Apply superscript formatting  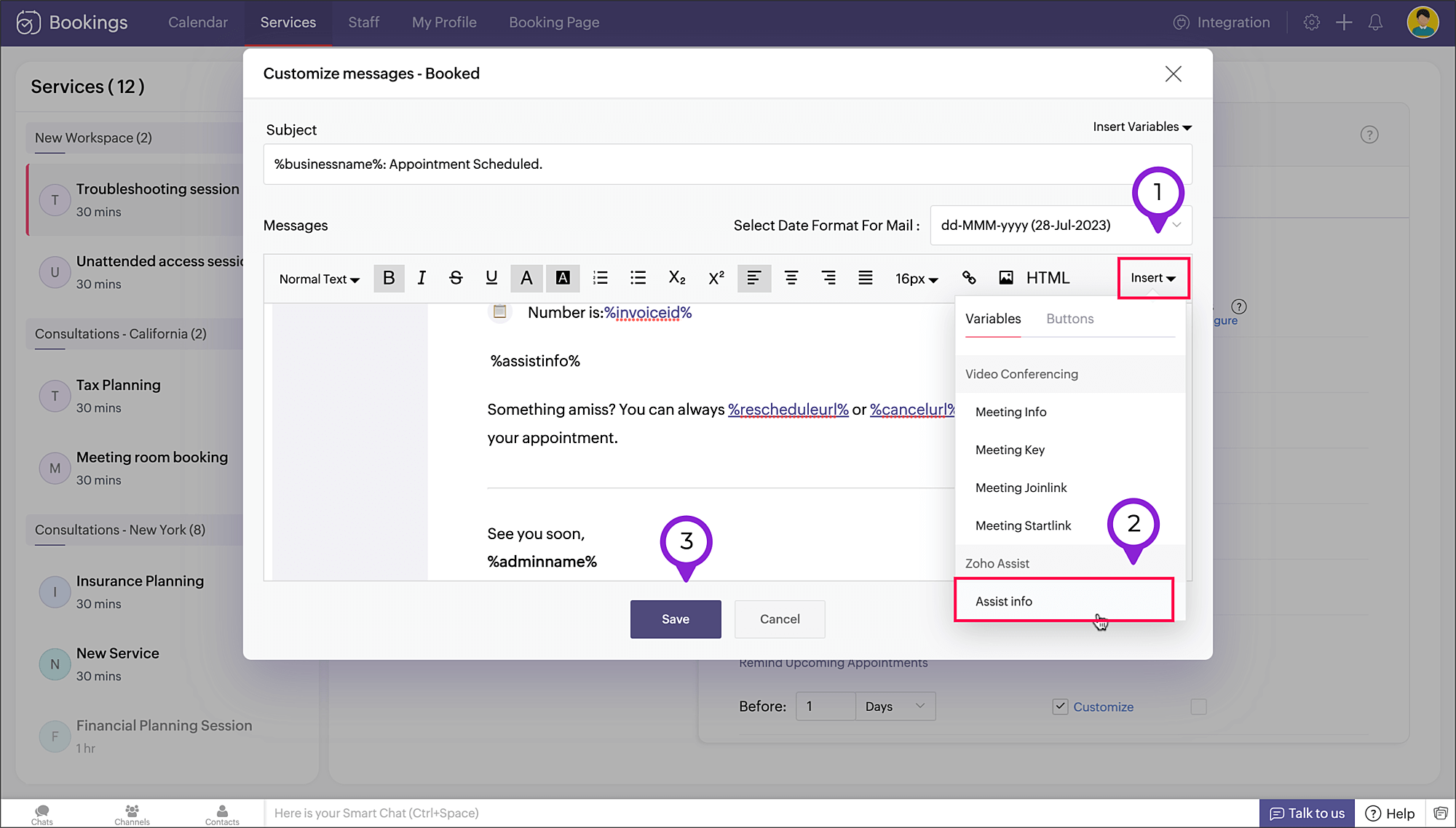pos(716,278)
